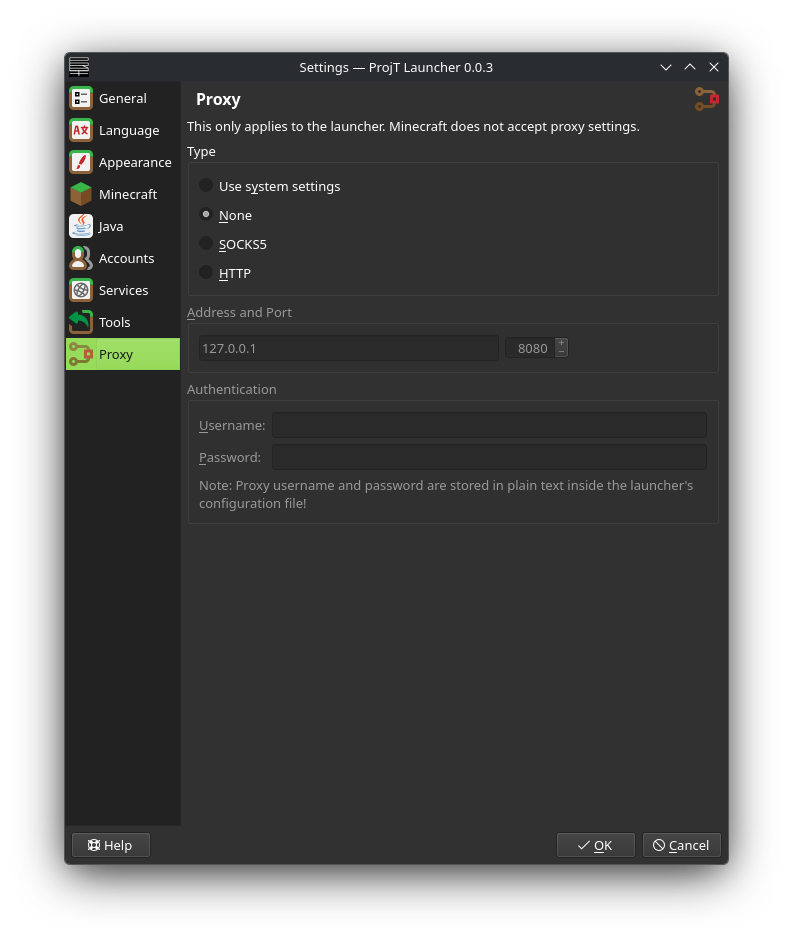This screenshot has width=793, height=941.
Task: Open General settings via its icon
Action: tap(80, 98)
